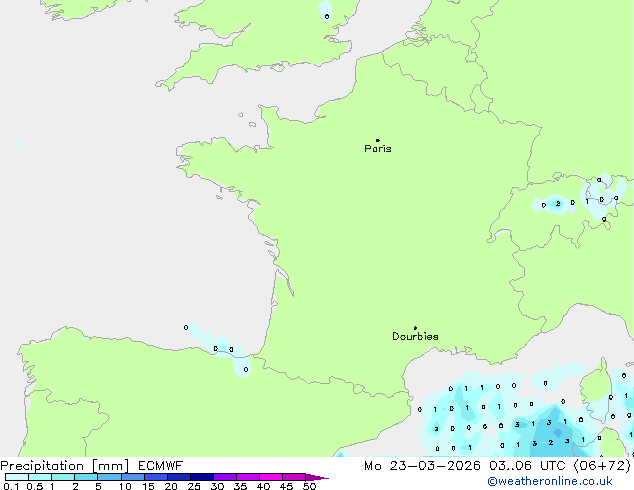634x490 pixels.
Task: Click the legend value 50
Action: click(x=309, y=486)
